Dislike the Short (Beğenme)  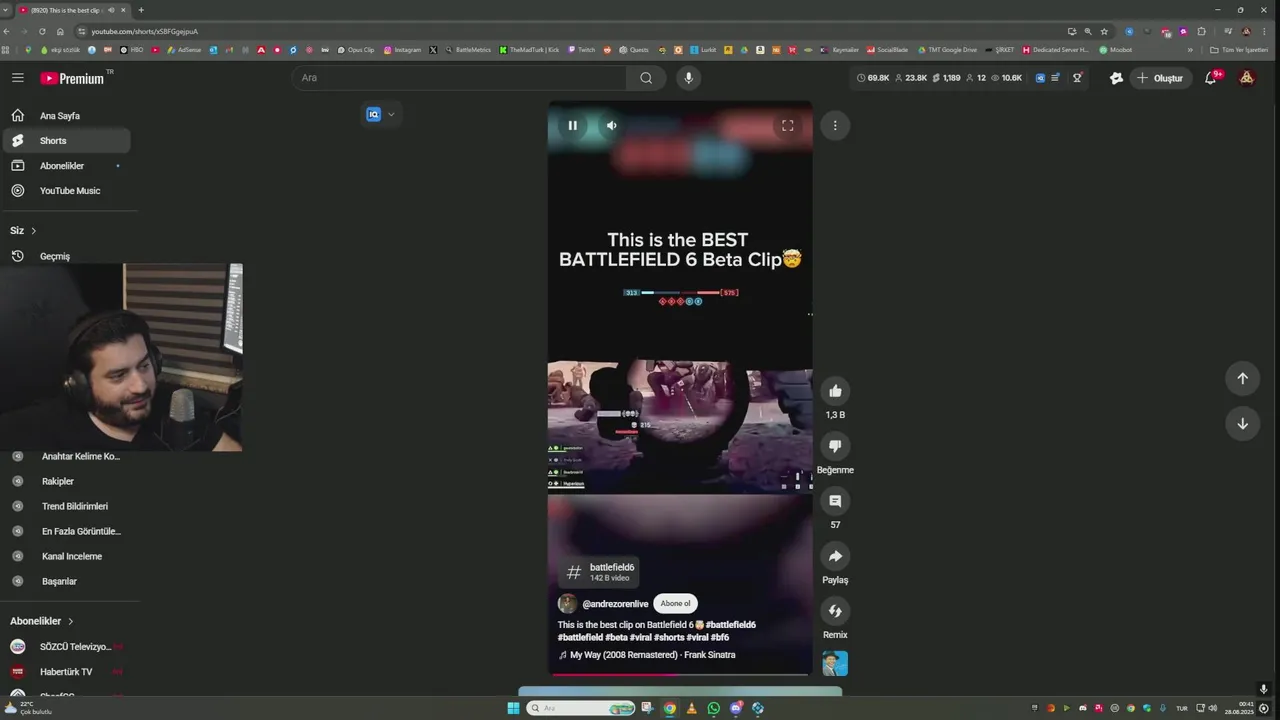835,446
